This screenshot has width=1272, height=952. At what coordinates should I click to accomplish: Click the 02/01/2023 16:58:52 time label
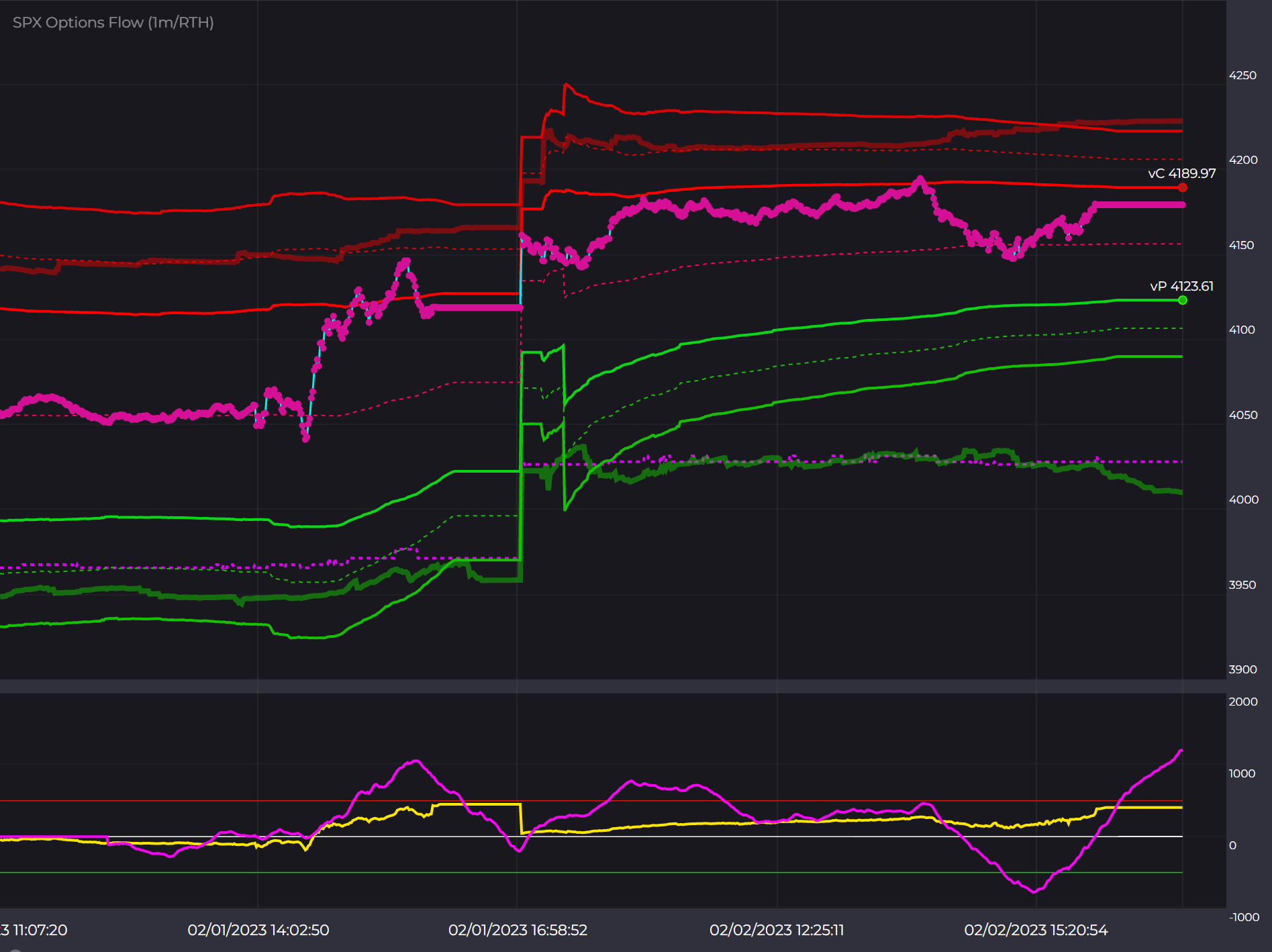coord(518,930)
